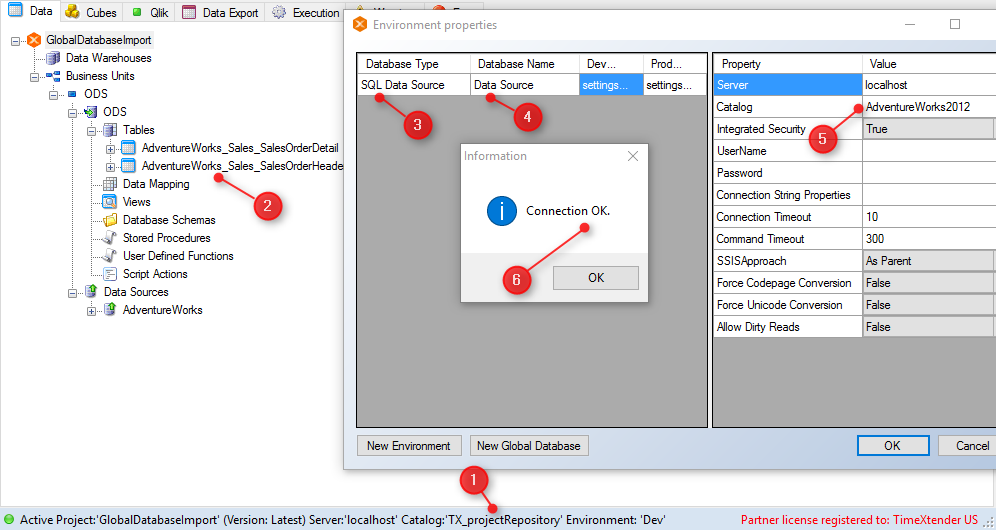Click the Execution gear icon
996x530 pixels.
coord(278,12)
